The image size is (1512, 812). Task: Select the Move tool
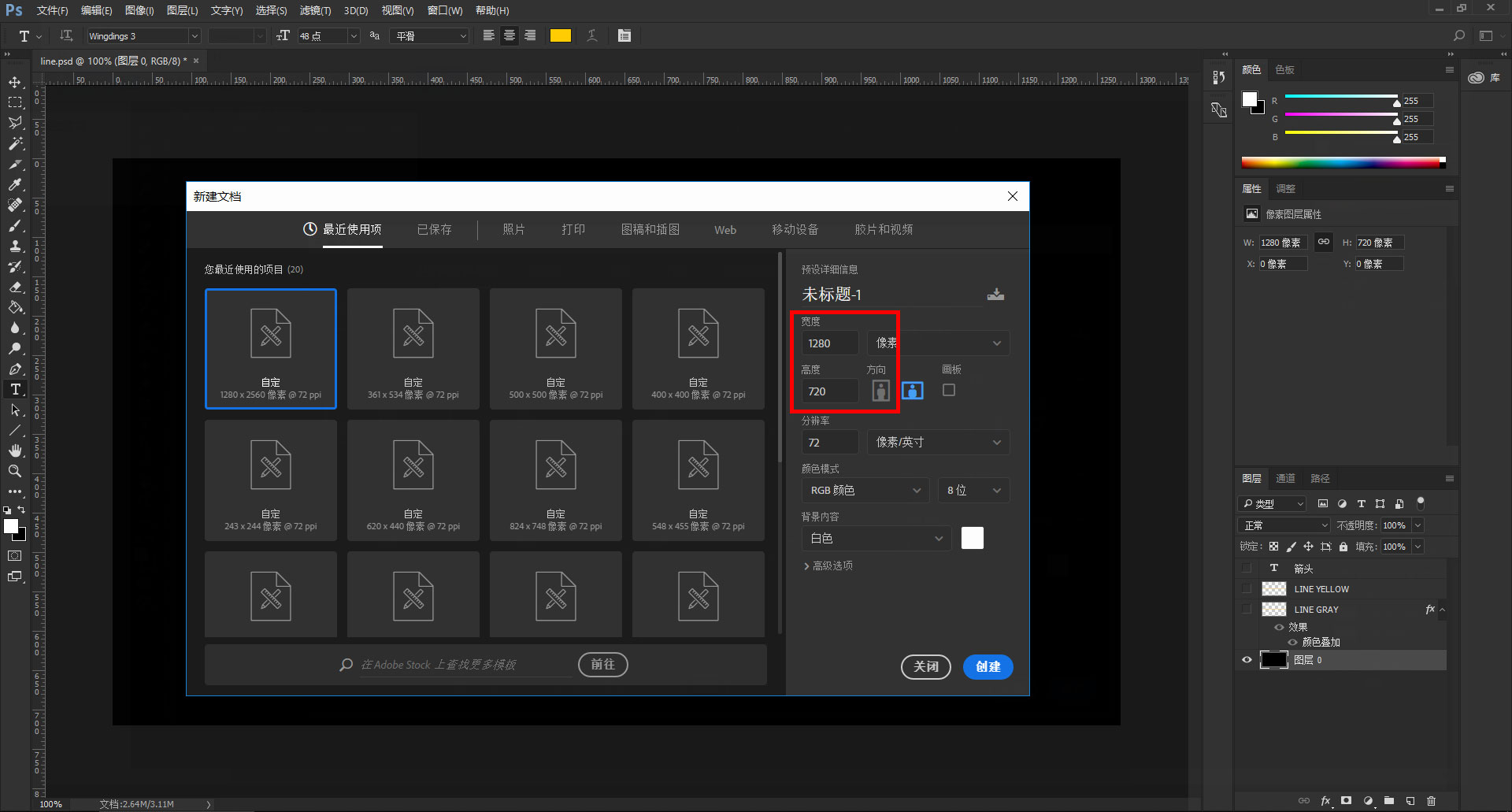click(x=15, y=82)
